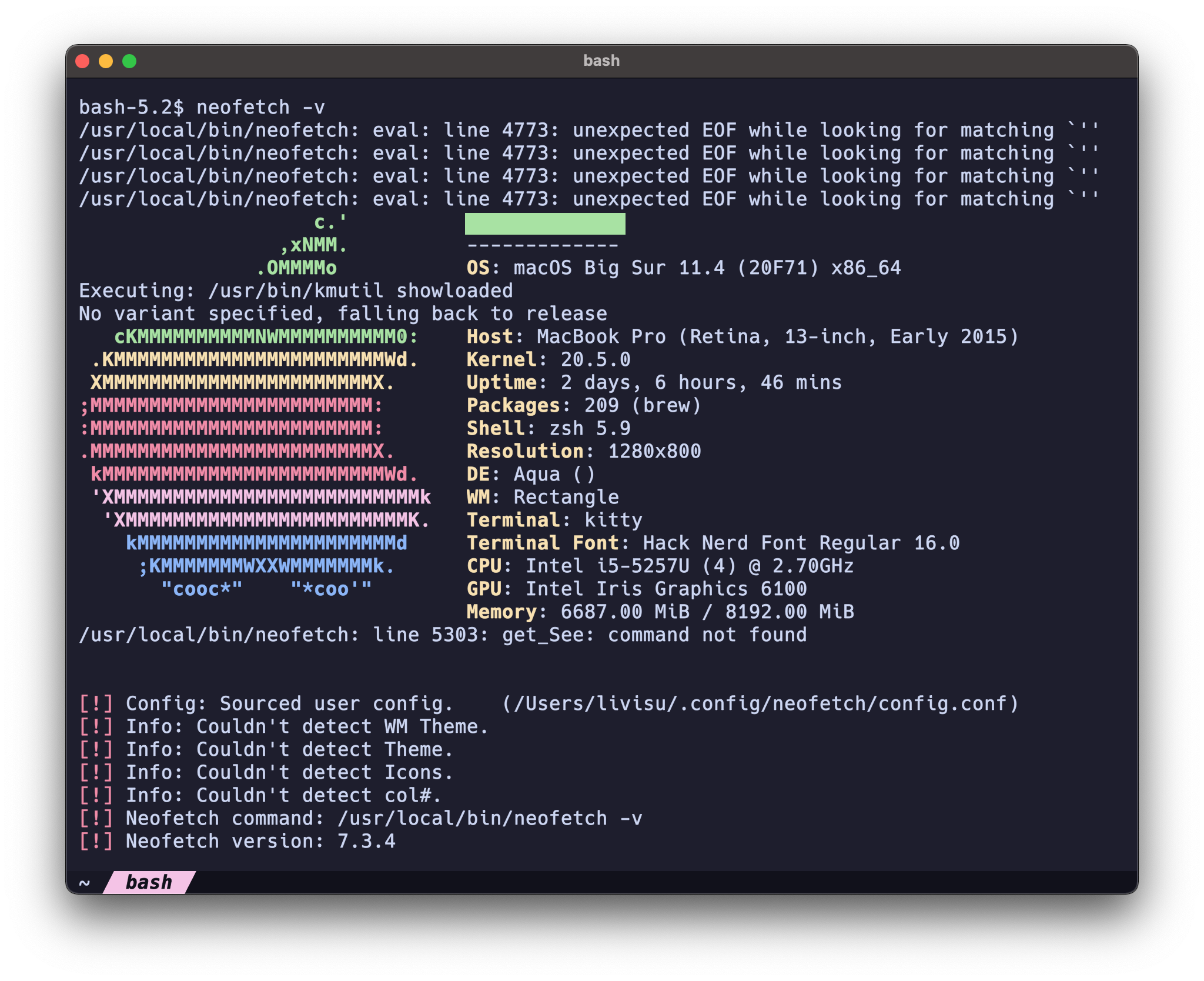Click the Resolution: 1280x800 entry
The height and width of the screenshot is (981, 1204).
[x=582, y=451]
